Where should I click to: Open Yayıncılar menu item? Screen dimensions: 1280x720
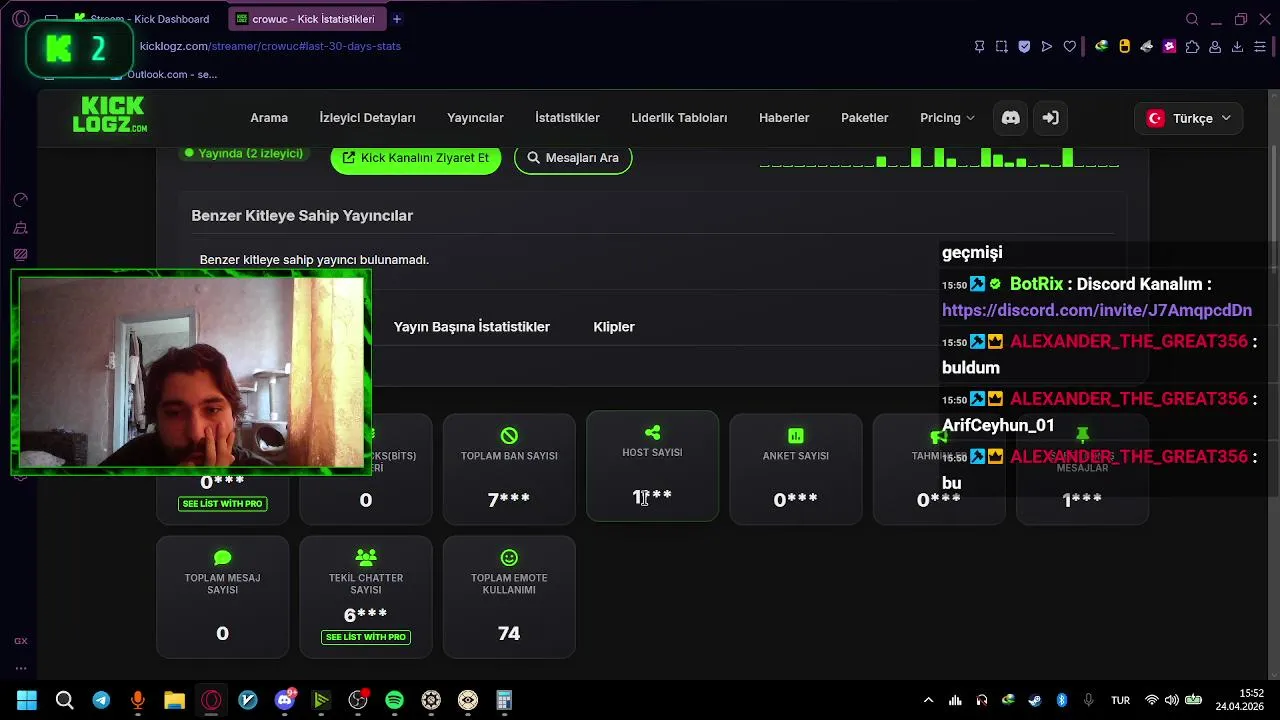pyautogui.click(x=475, y=118)
